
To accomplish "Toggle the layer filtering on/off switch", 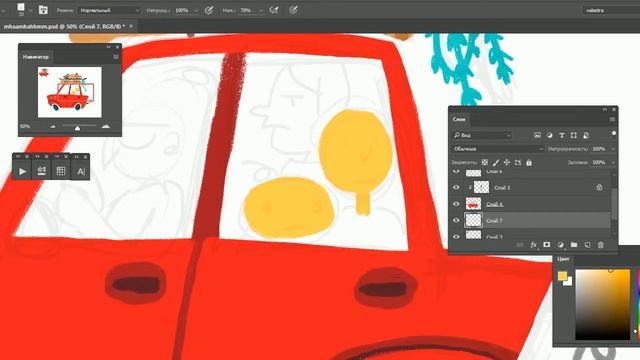I will point(613,134).
